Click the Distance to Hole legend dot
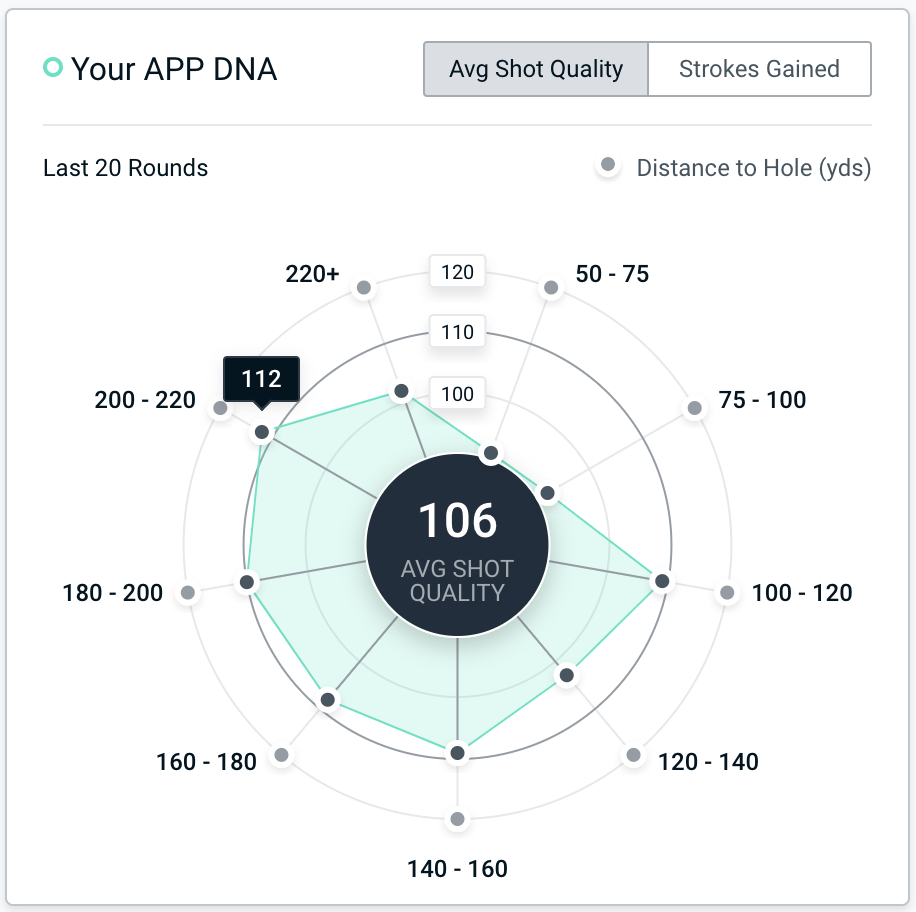The height and width of the screenshot is (912, 916). point(607,167)
